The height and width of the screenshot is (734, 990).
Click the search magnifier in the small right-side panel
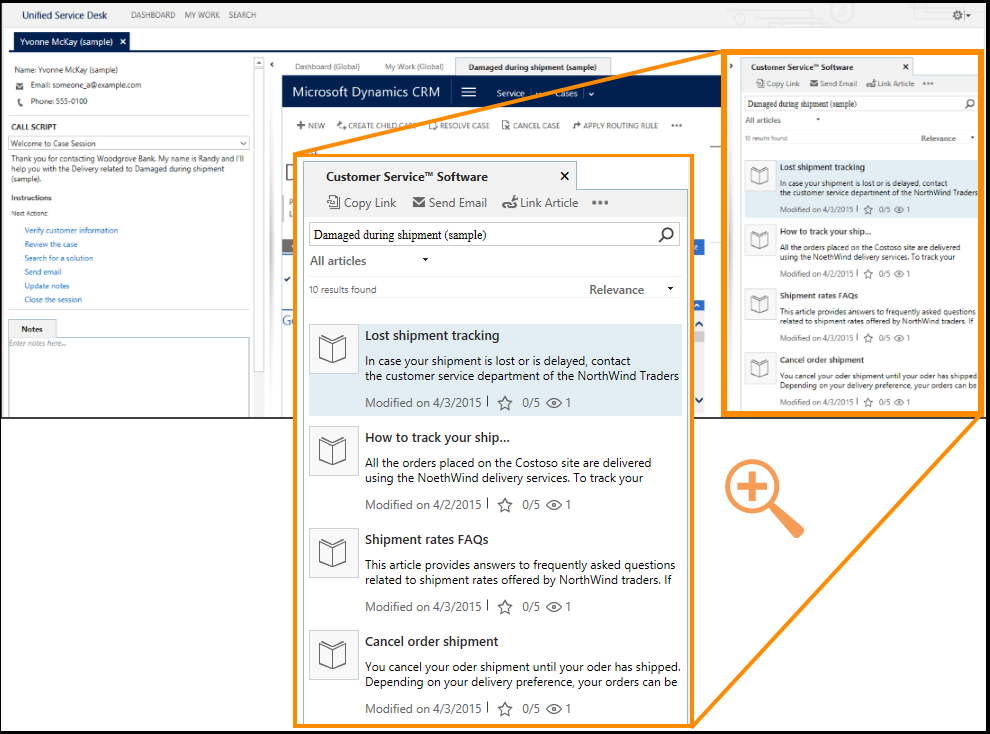click(970, 104)
